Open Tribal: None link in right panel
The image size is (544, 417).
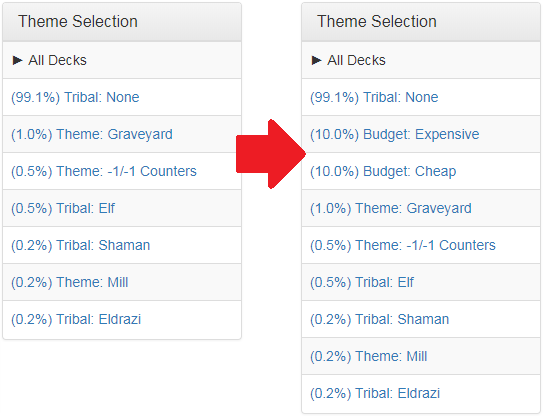(374, 97)
